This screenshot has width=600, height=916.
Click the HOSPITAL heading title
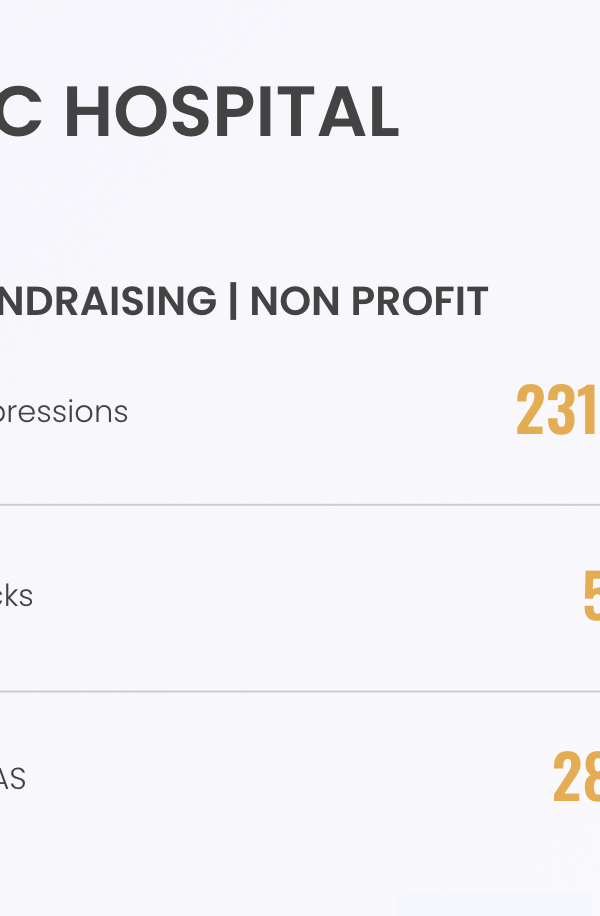click(232, 113)
